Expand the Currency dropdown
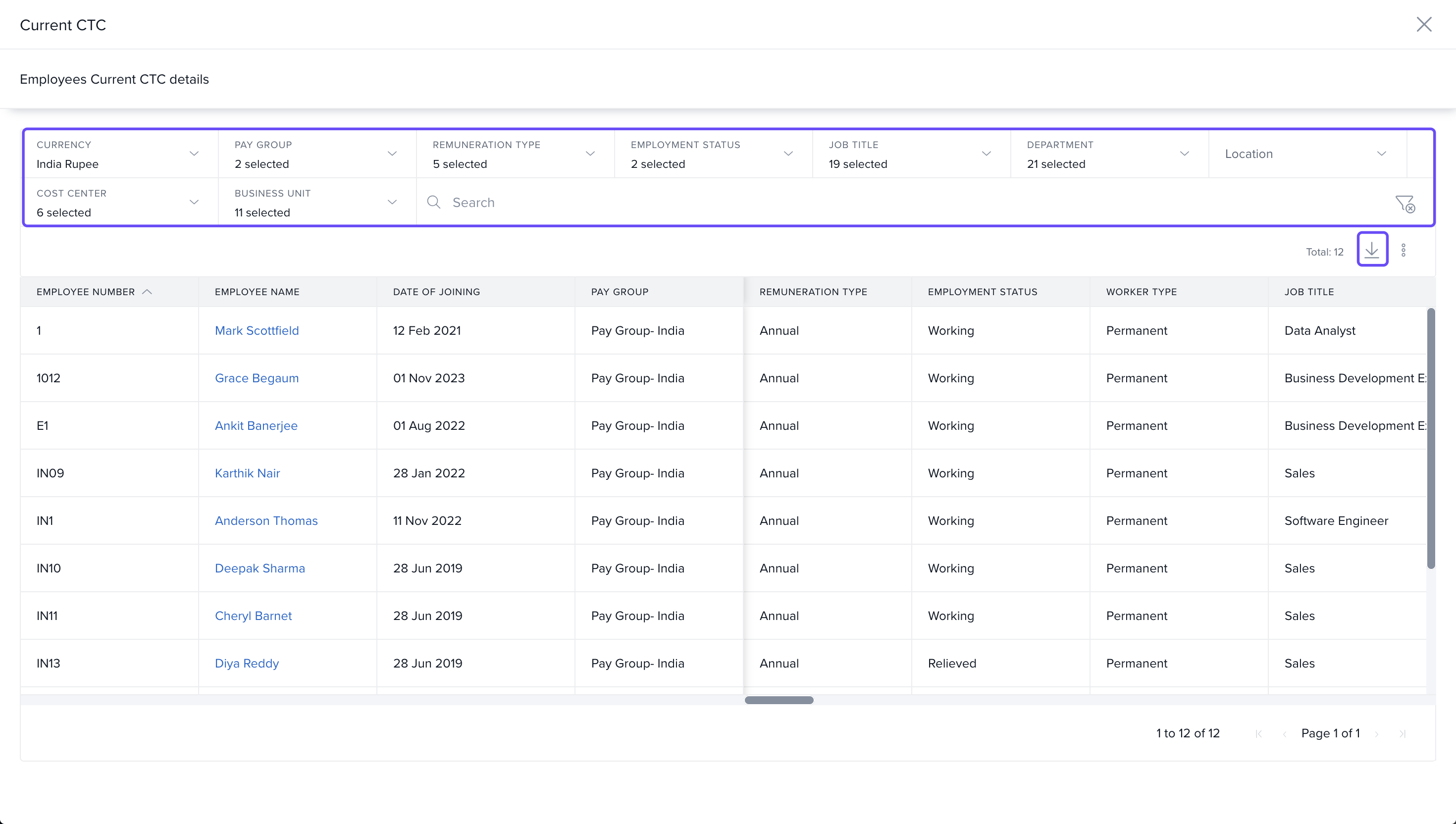This screenshot has width=1456, height=824. point(194,154)
